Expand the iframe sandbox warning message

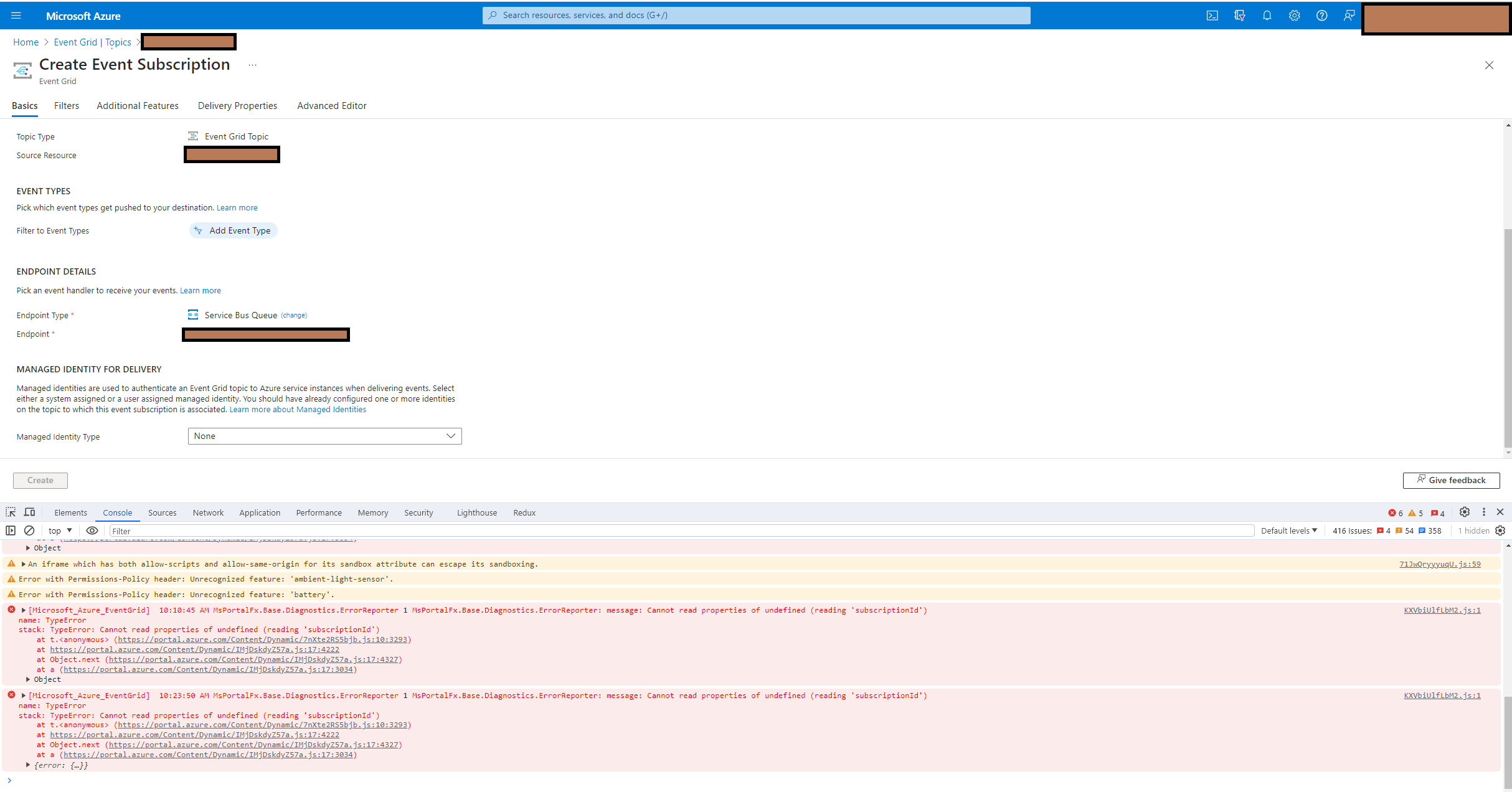[x=24, y=564]
